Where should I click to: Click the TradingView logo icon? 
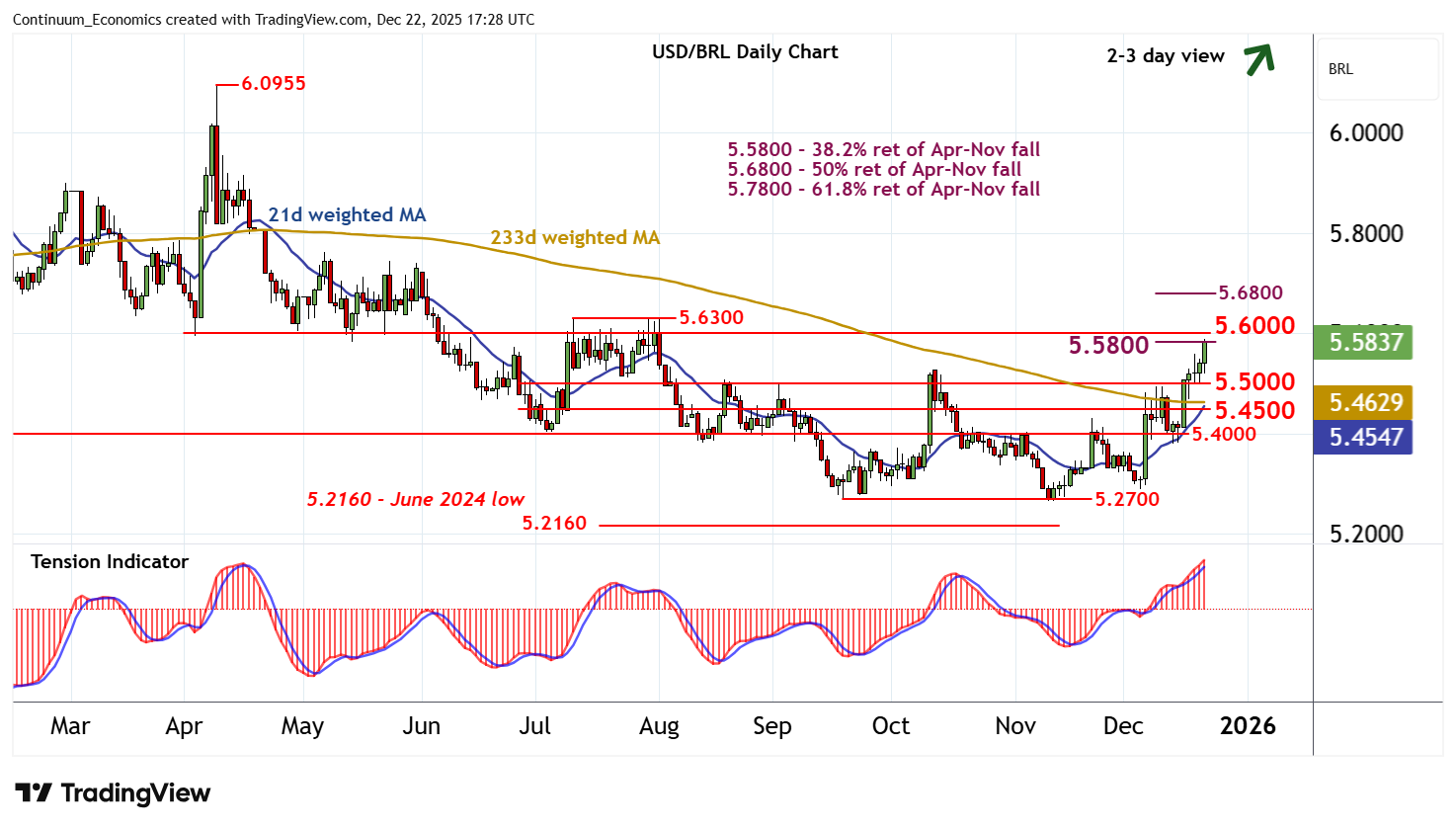click(34, 793)
